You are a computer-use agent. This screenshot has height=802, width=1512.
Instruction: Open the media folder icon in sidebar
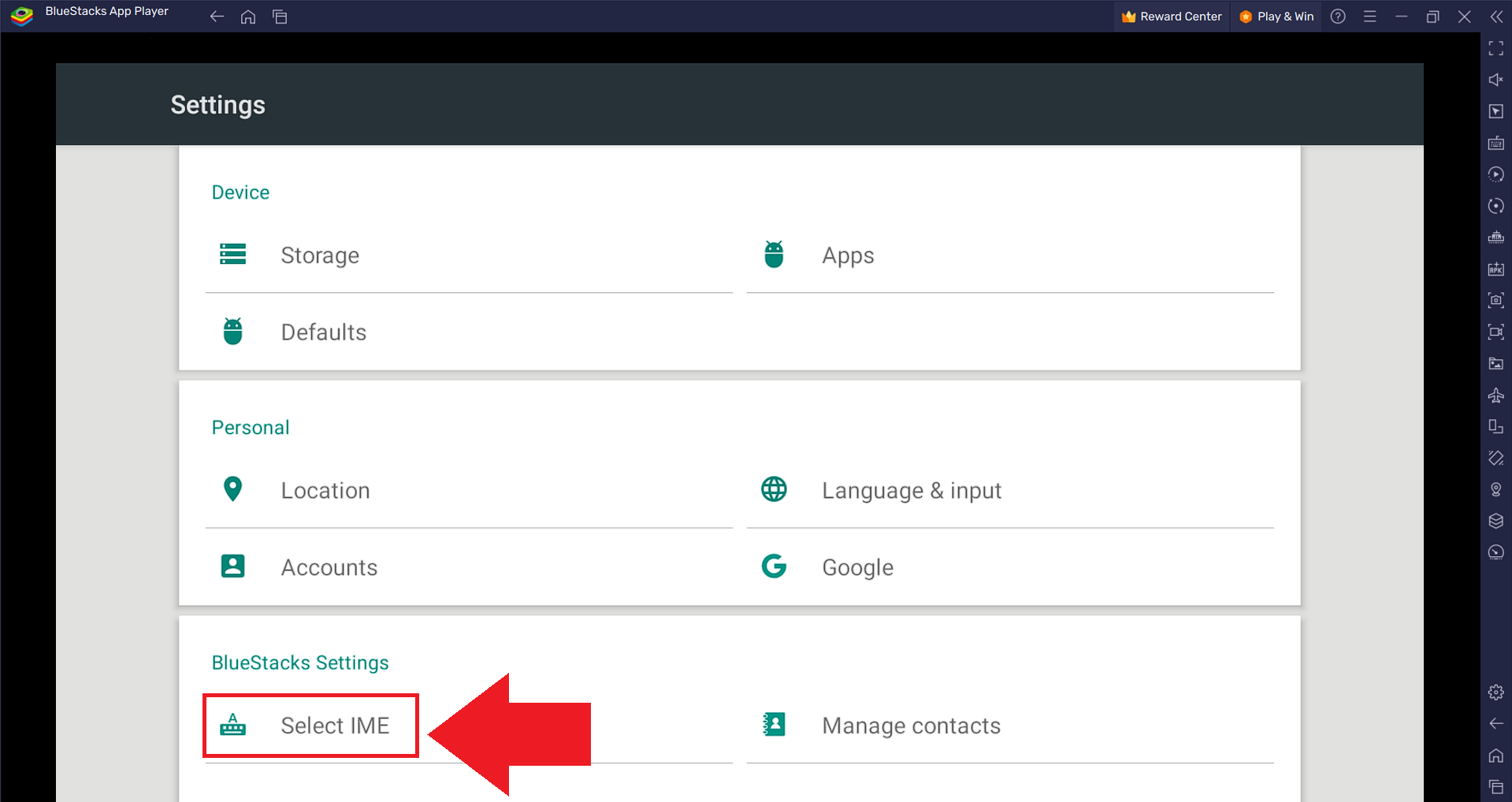click(1495, 363)
